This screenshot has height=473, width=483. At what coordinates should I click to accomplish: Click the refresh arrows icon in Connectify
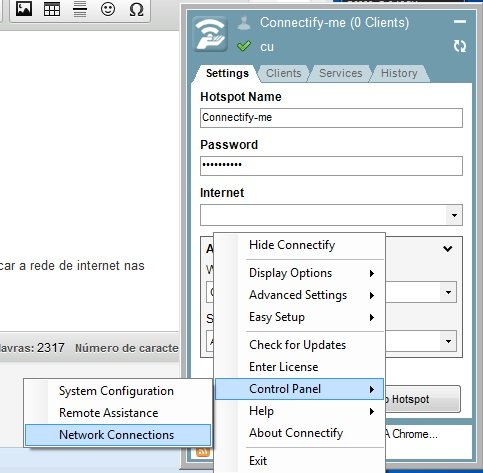[460, 46]
